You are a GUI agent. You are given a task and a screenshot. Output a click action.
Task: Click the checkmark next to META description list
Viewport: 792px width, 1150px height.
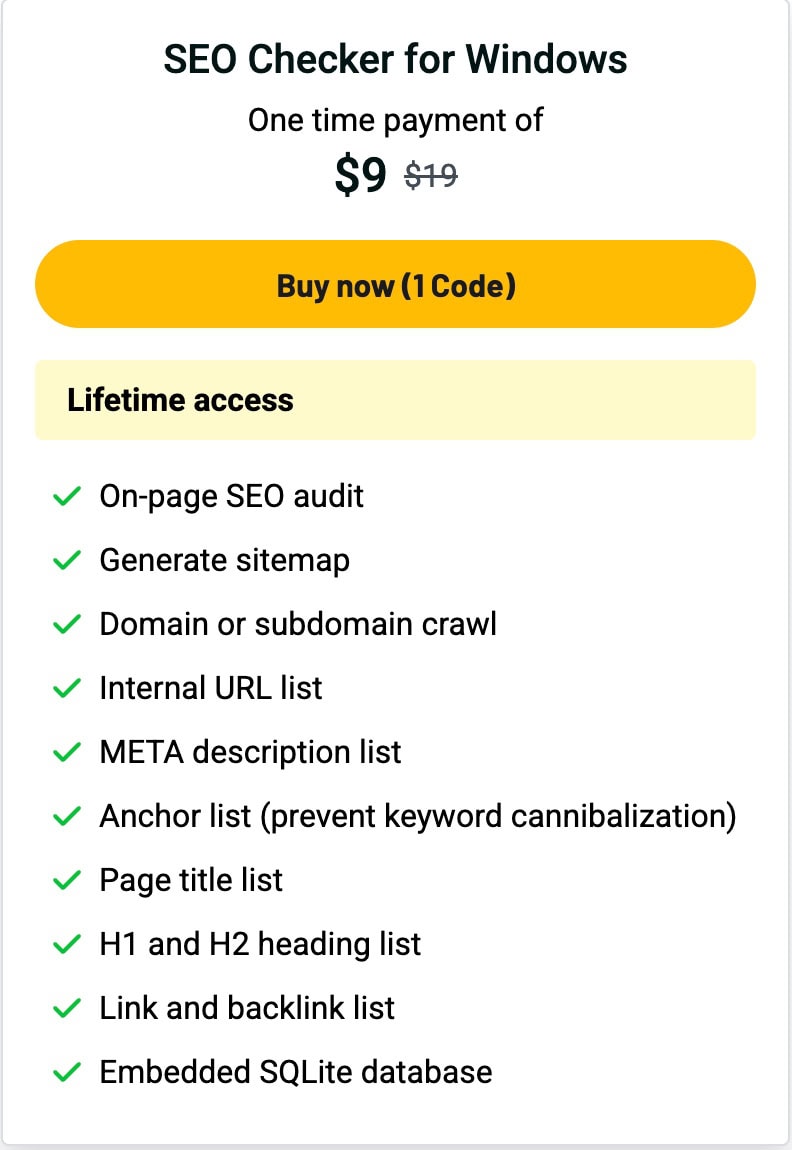[x=66, y=752]
